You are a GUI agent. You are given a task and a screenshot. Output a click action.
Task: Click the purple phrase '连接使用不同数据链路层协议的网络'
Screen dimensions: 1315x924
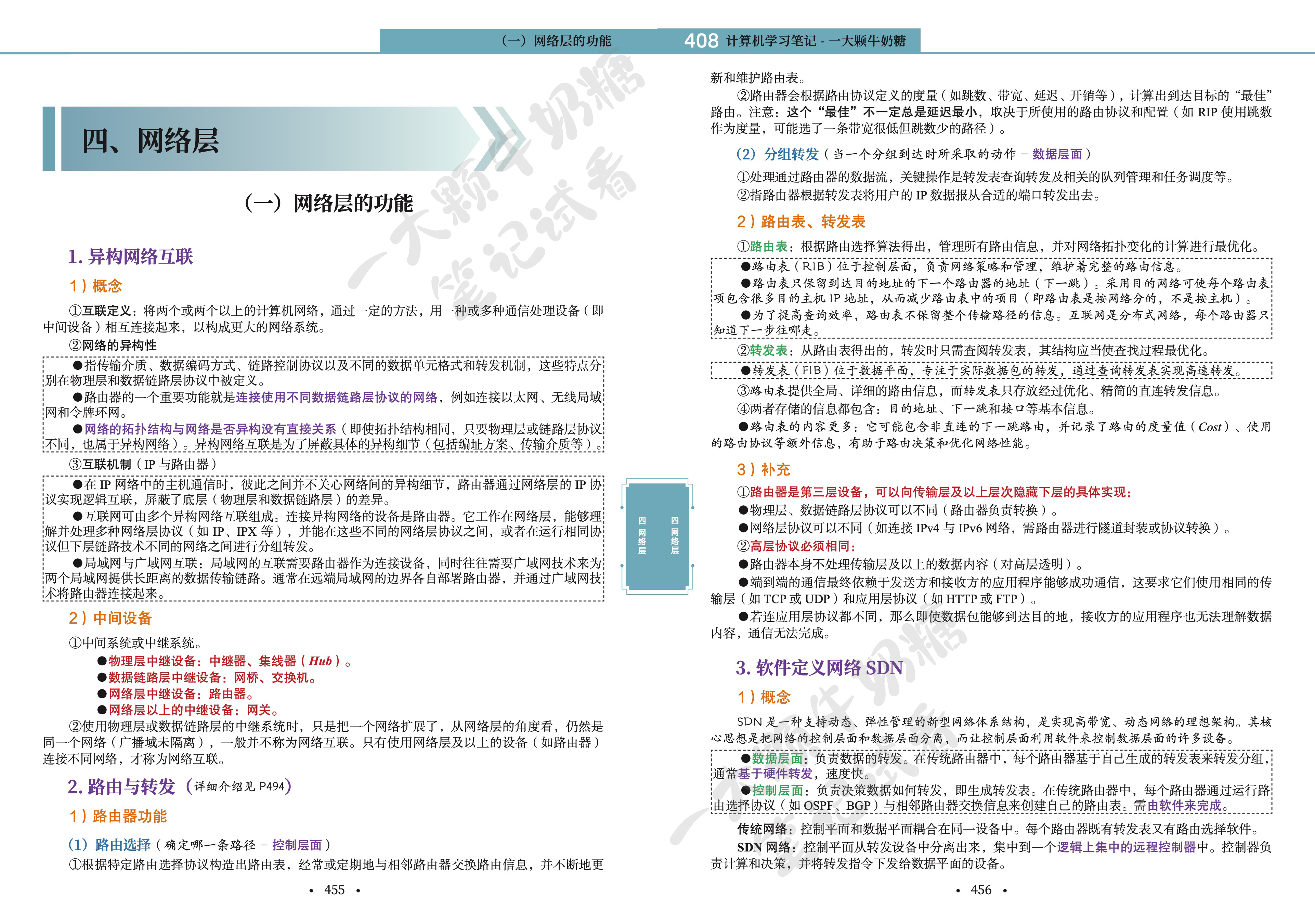coord(337,397)
